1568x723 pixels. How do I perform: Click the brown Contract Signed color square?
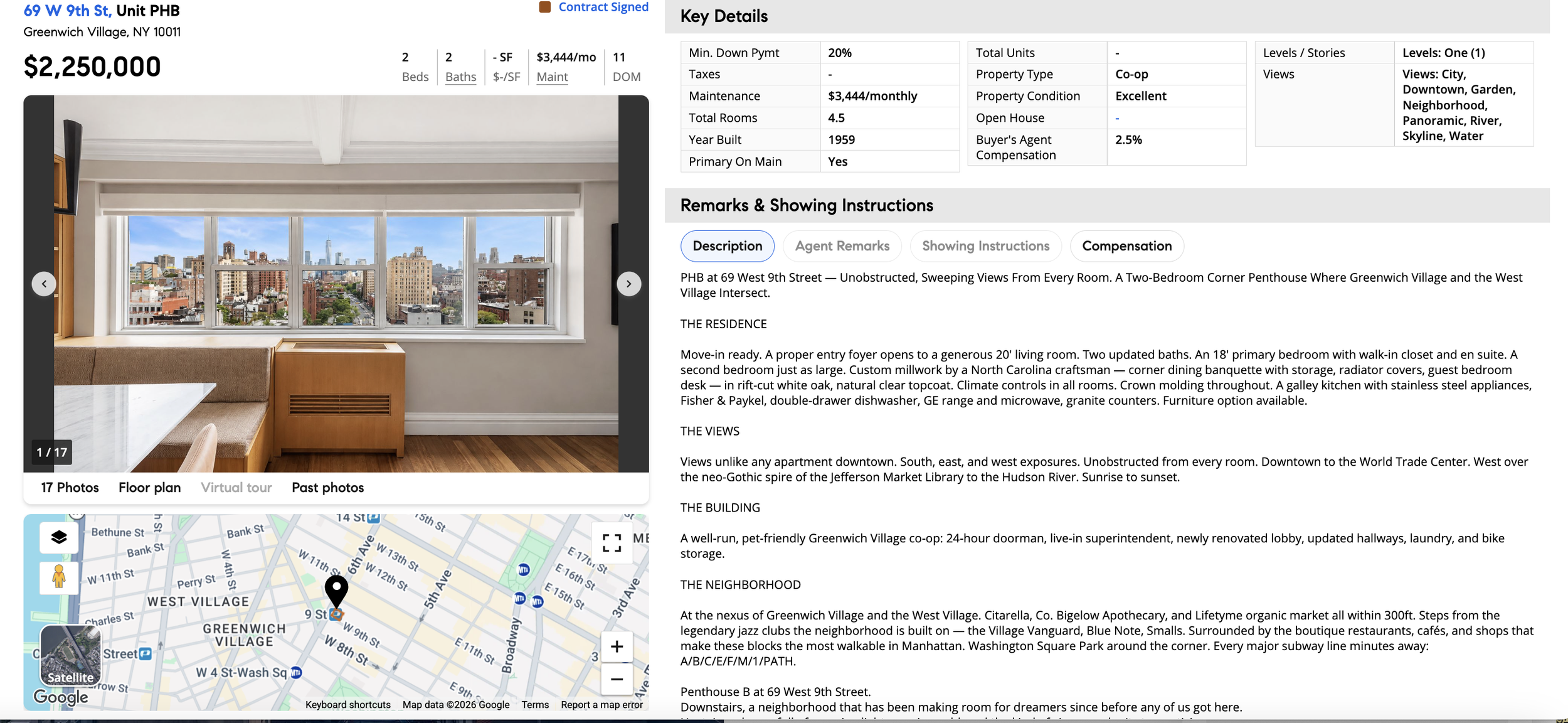click(x=545, y=7)
